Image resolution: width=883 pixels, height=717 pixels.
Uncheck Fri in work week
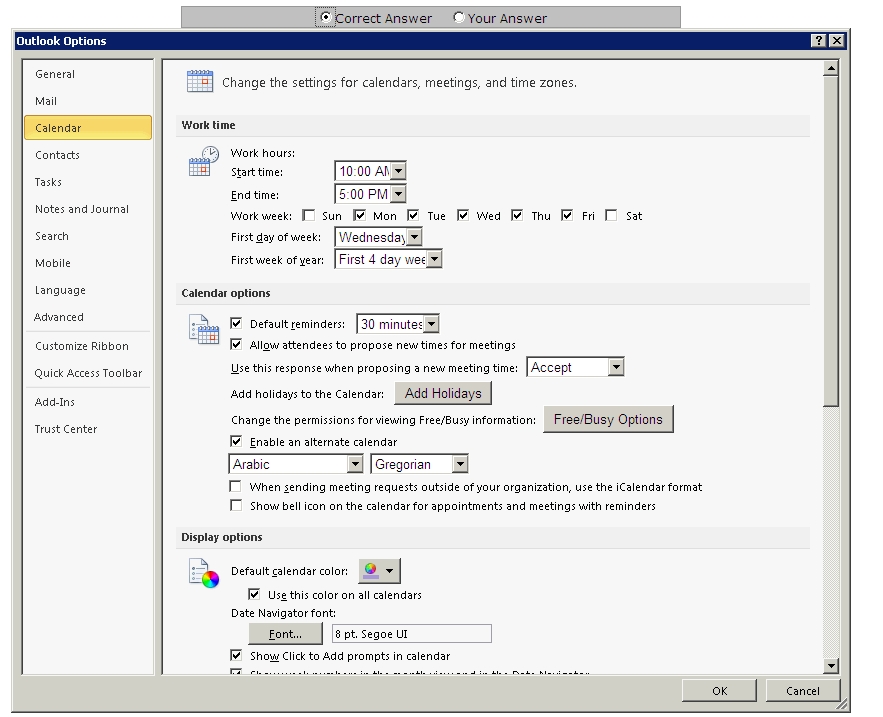567,215
